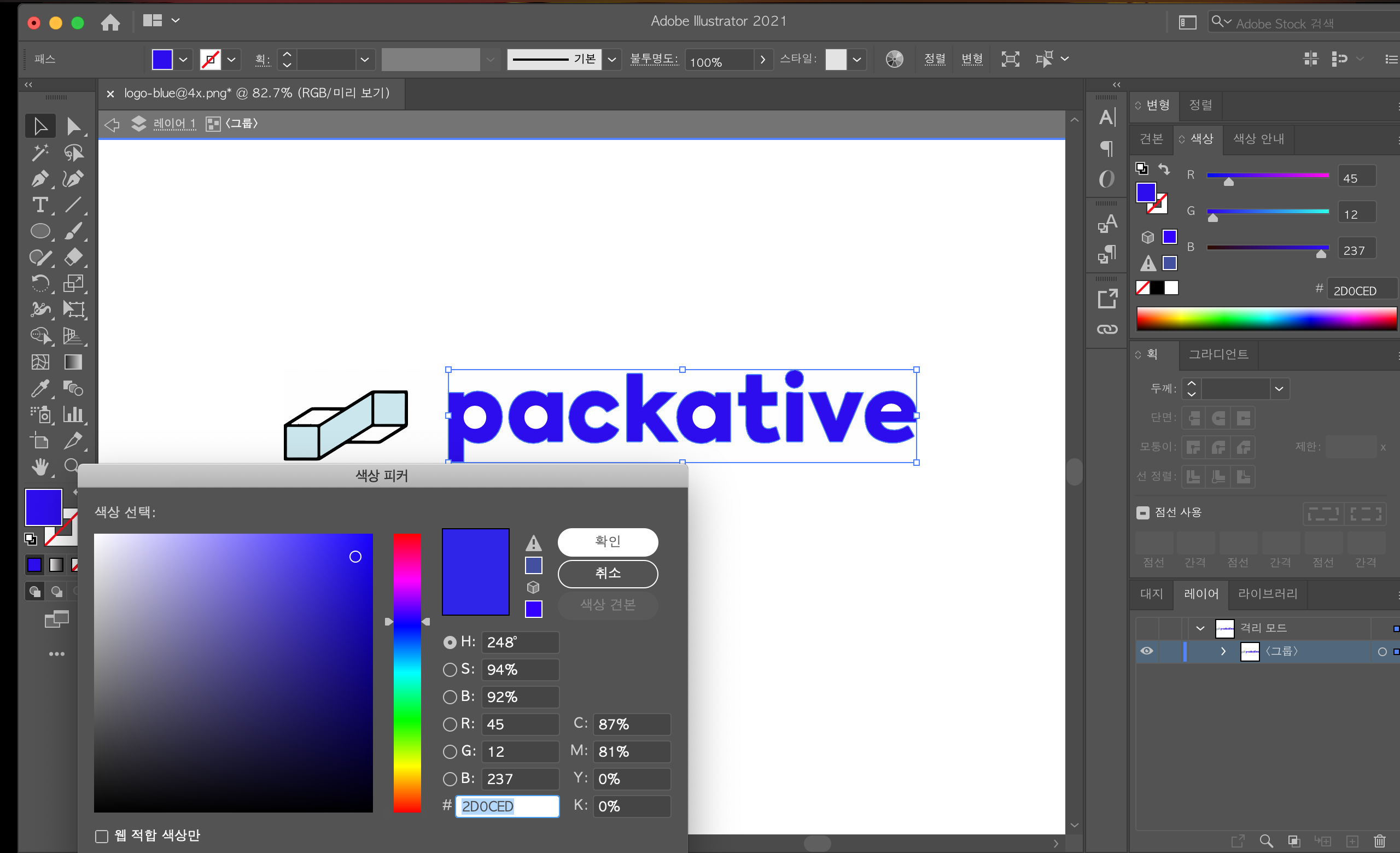Click the Recolor Artwork wheel icon
This screenshot has height=853, width=1400.
coord(894,59)
